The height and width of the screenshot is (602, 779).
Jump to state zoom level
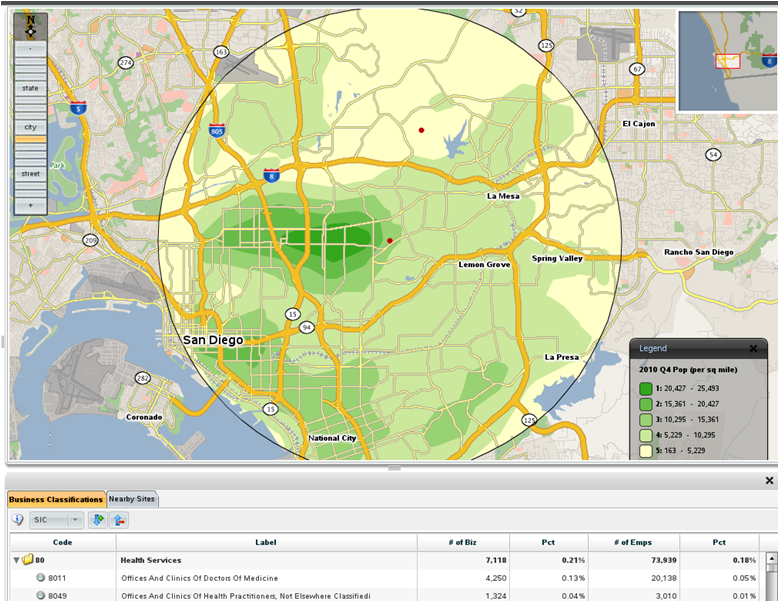[x=30, y=88]
